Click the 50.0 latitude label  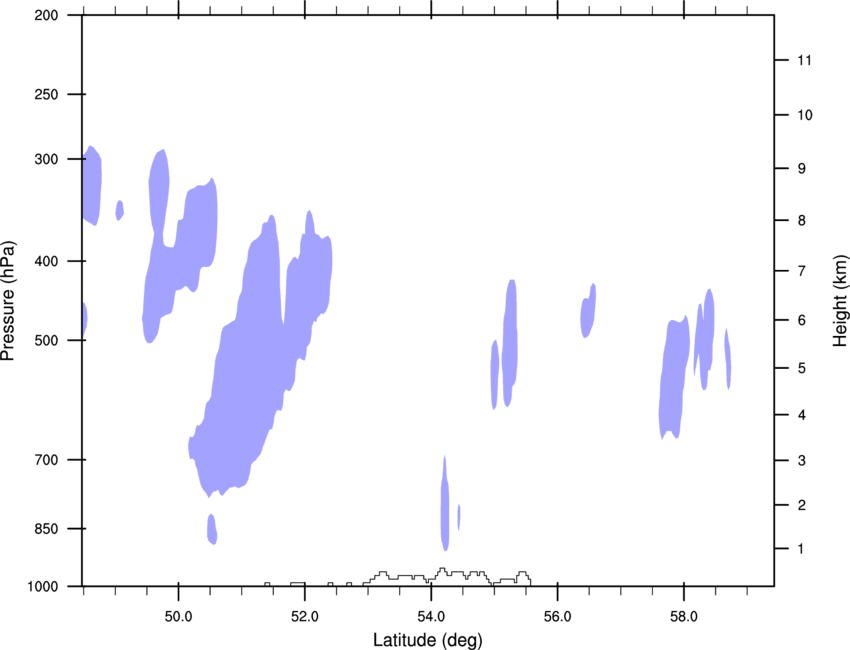(178, 617)
